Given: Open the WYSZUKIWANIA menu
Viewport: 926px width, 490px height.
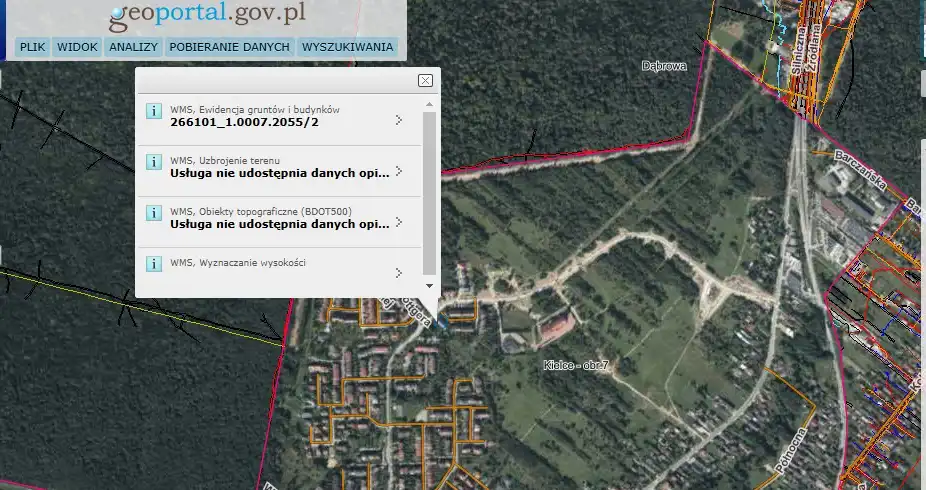Looking at the screenshot, I should [347, 47].
